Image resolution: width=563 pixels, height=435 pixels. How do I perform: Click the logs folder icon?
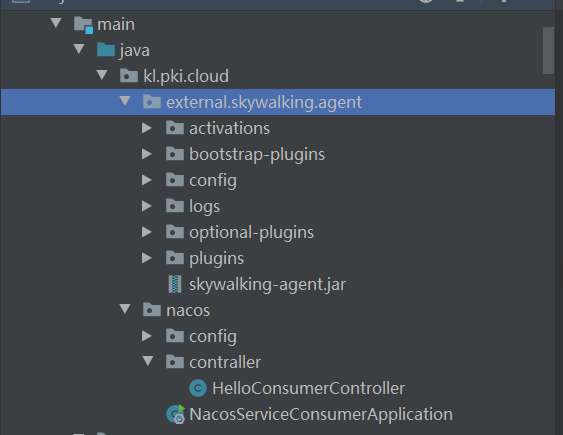(175, 206)
